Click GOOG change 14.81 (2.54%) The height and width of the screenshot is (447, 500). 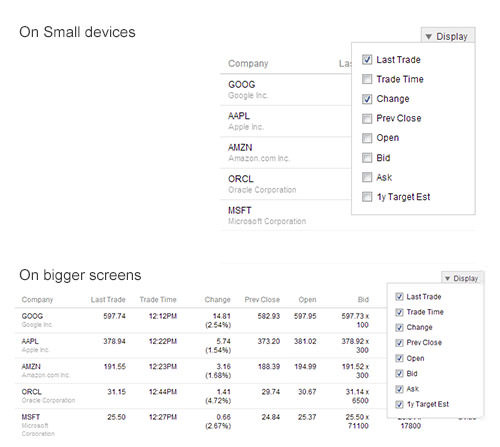point(218,320)
